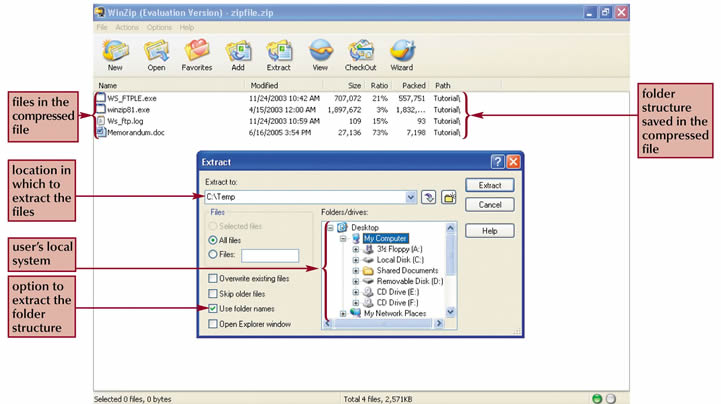
Task: Click the 3½ Floppy (A:) drive icon
Action: [368, 249]
